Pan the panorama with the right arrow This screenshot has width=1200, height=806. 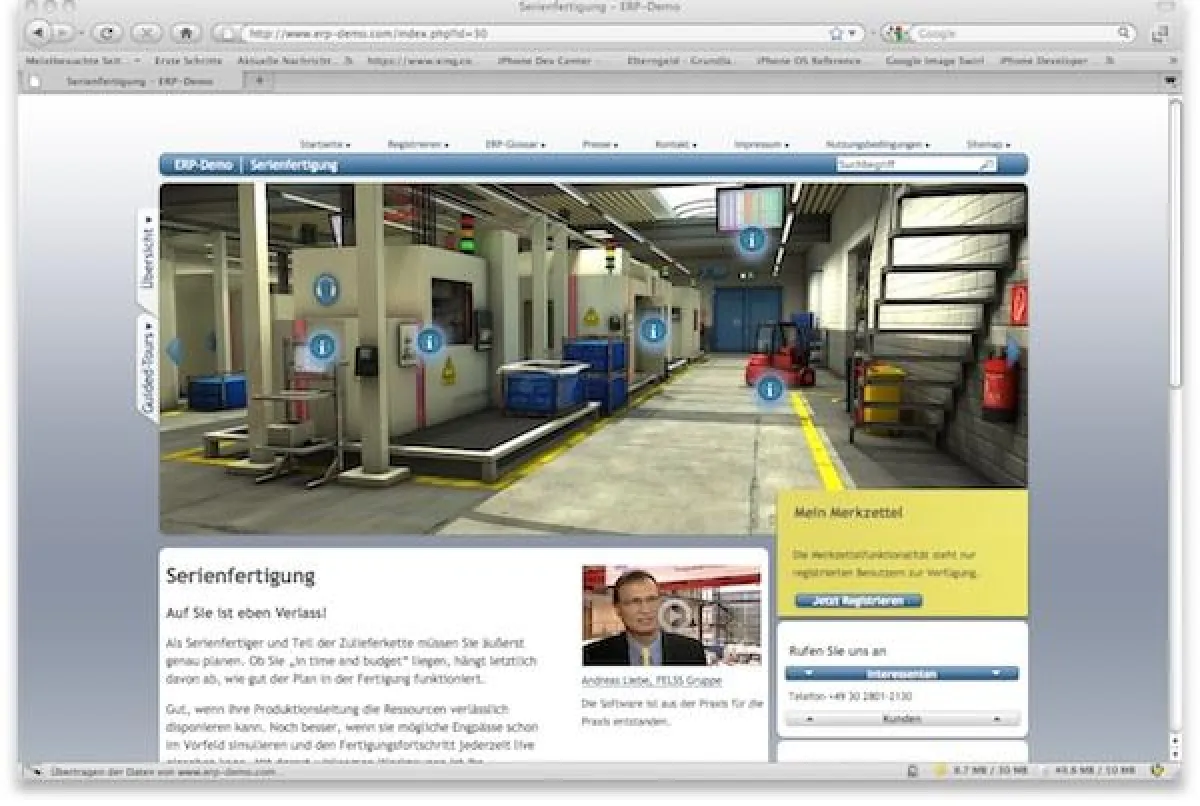(x=1013, y=350)
